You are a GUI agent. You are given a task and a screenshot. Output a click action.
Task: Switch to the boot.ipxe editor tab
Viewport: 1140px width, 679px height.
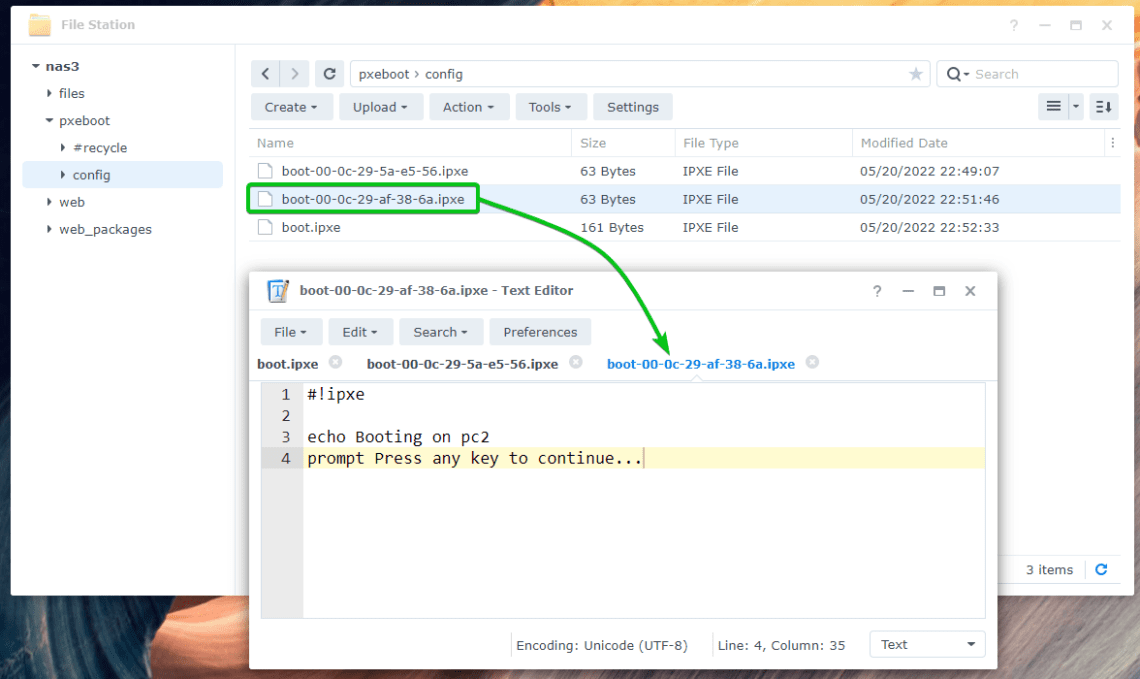pyautogui.click(x=291, y=364)
